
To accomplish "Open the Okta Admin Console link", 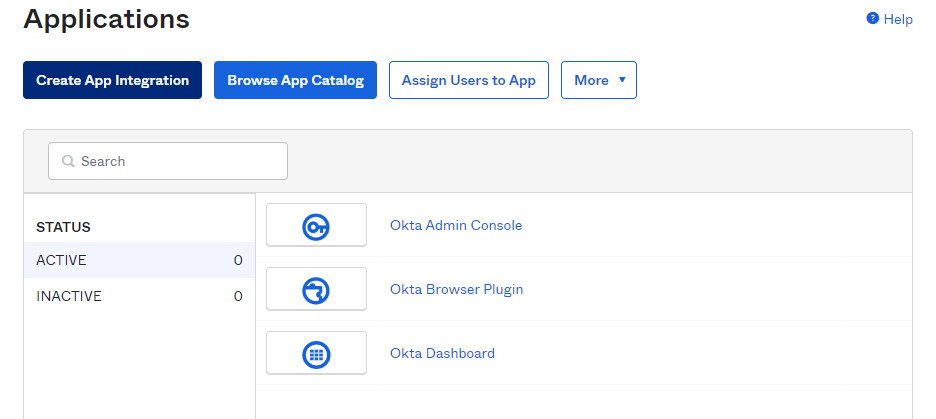I will (x=456, y=225).
